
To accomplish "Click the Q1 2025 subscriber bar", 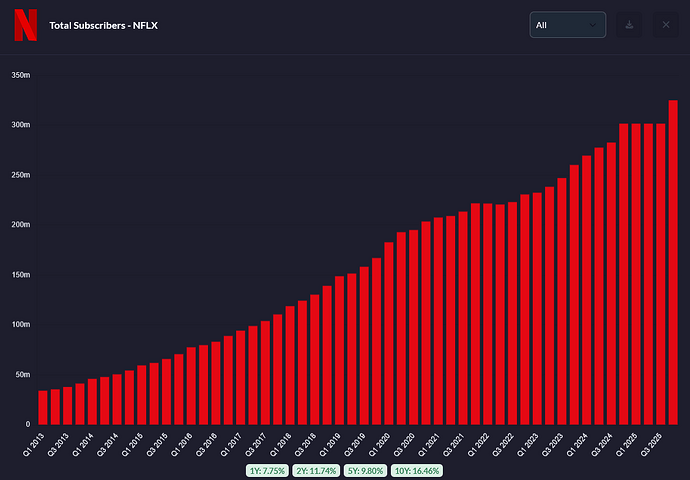I will [x=636, y=274].
